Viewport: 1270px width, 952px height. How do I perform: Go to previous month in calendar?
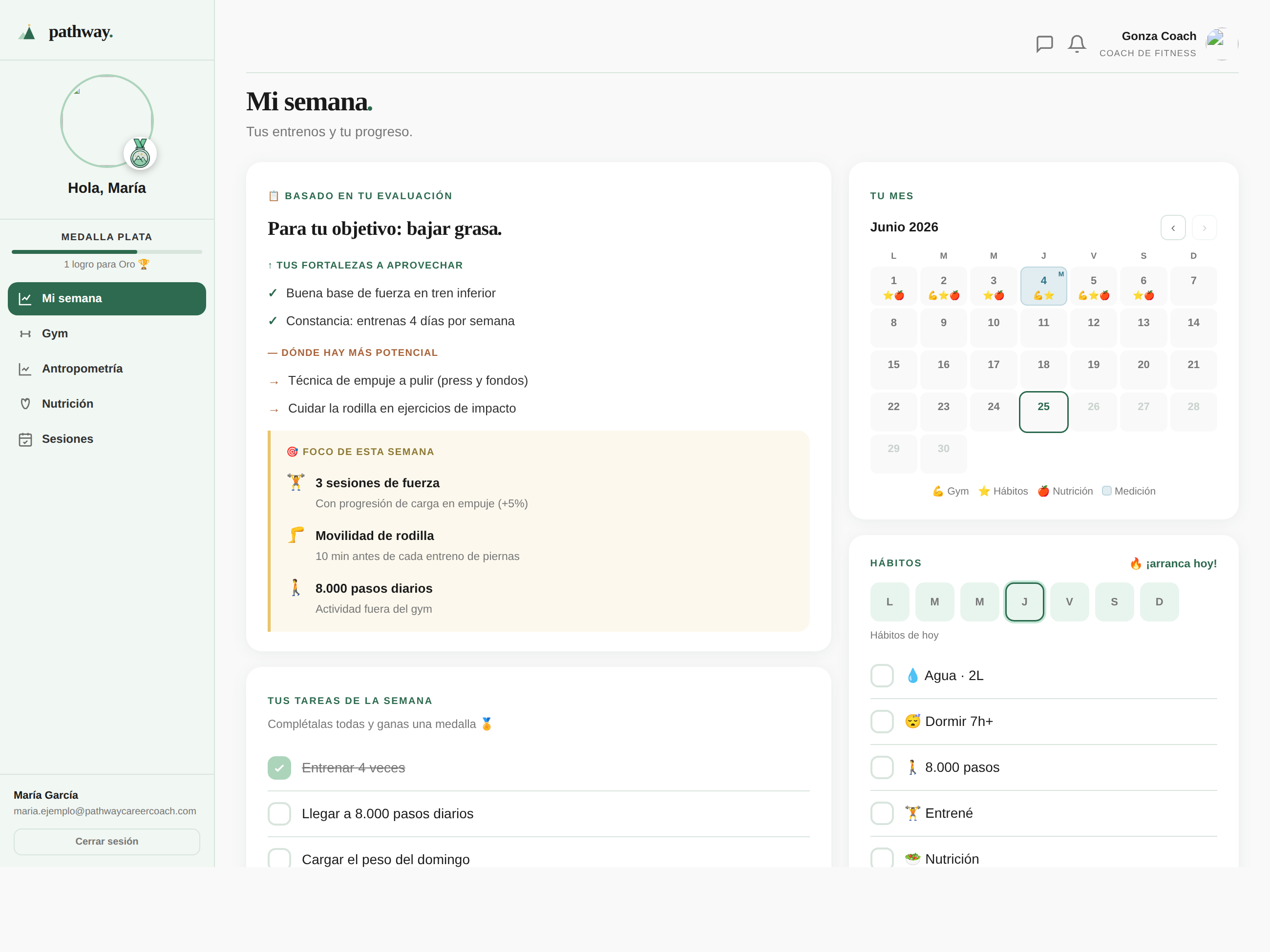(x=1173, y=228)
